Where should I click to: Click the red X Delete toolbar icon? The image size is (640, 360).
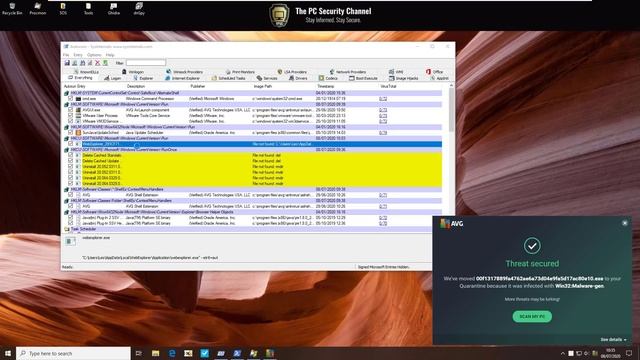coord(98,63)
